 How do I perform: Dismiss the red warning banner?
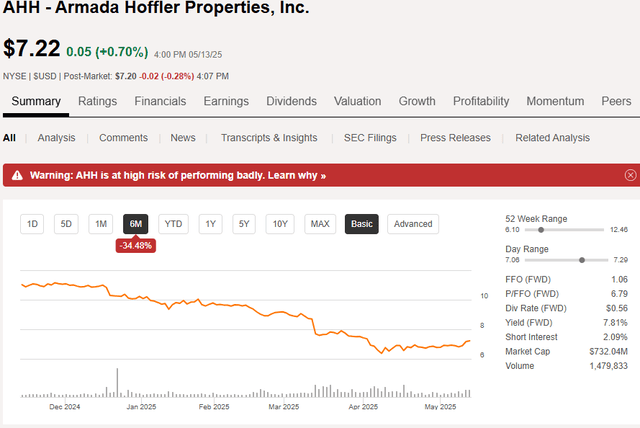click(x=630, y=175)
